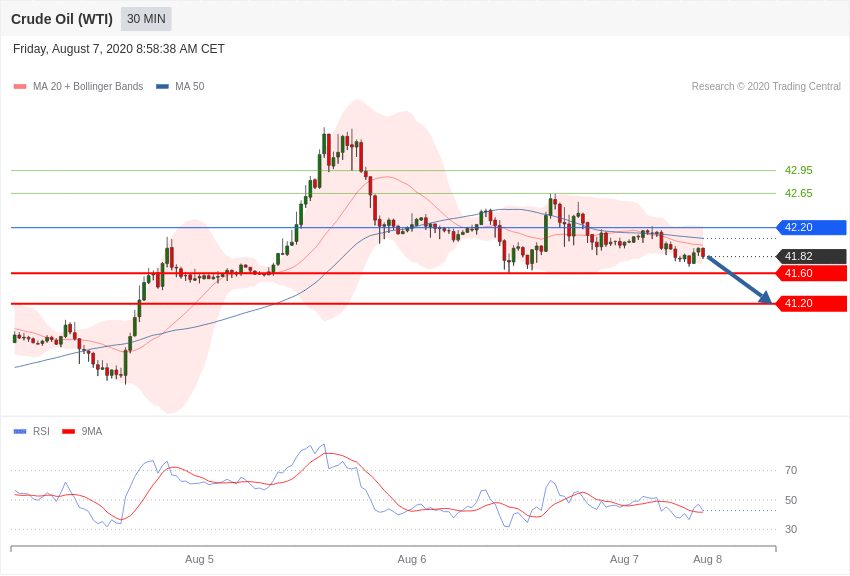Viewport: 850px width, 576px height.
Task: Click the 9MA legend label
Action: click(92, 431)
